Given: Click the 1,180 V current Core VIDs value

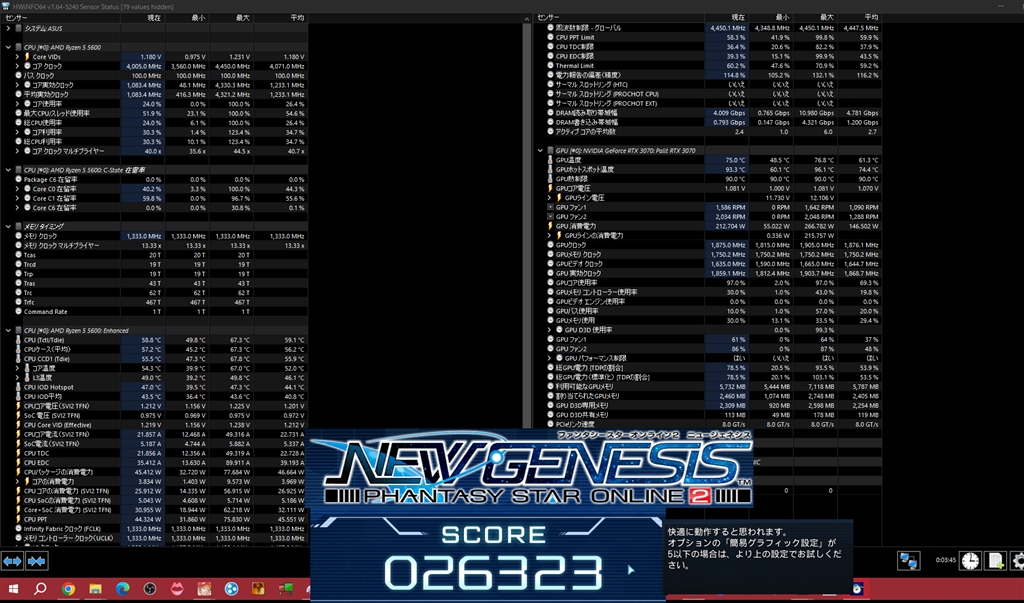Looking at the screenshot, I should [x=151, y=57].
